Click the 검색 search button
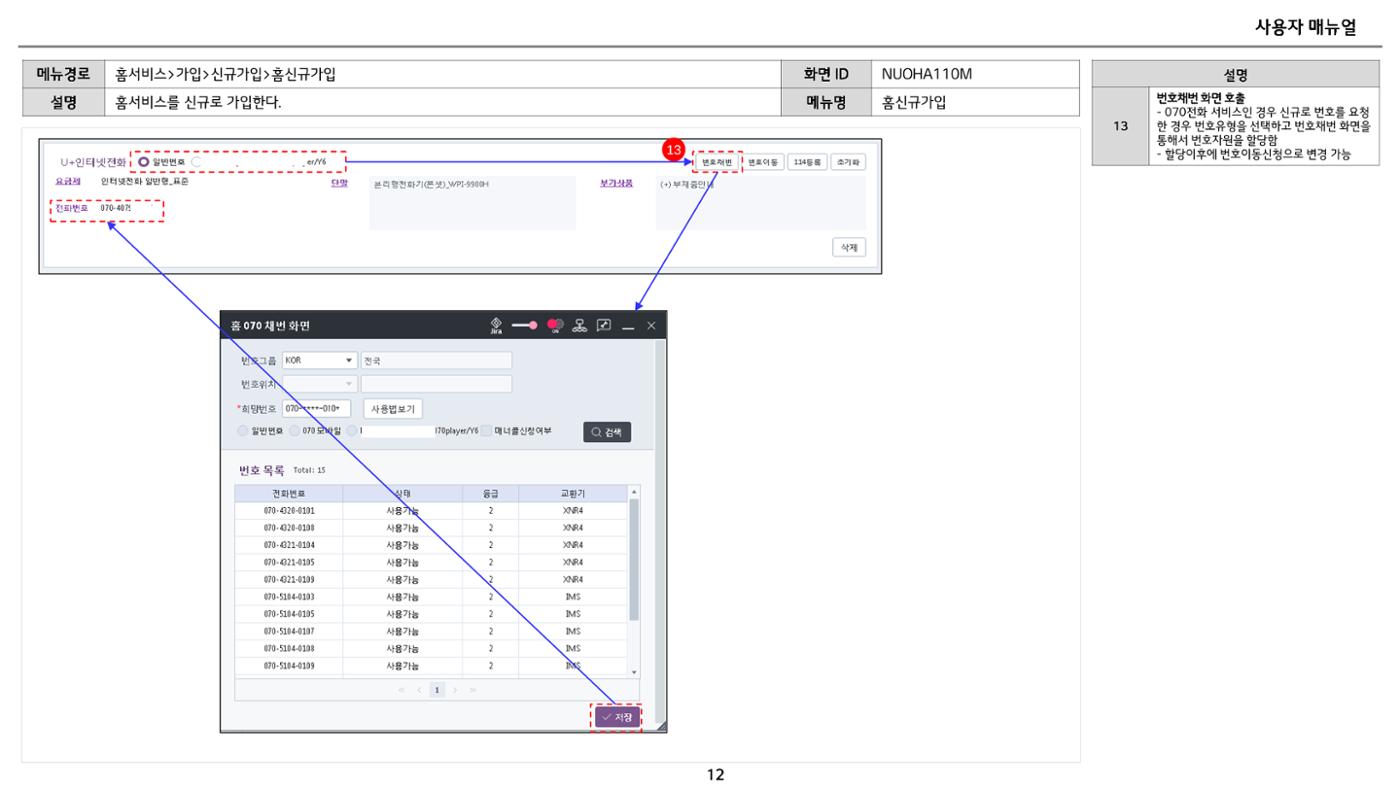 pos(607,432)
